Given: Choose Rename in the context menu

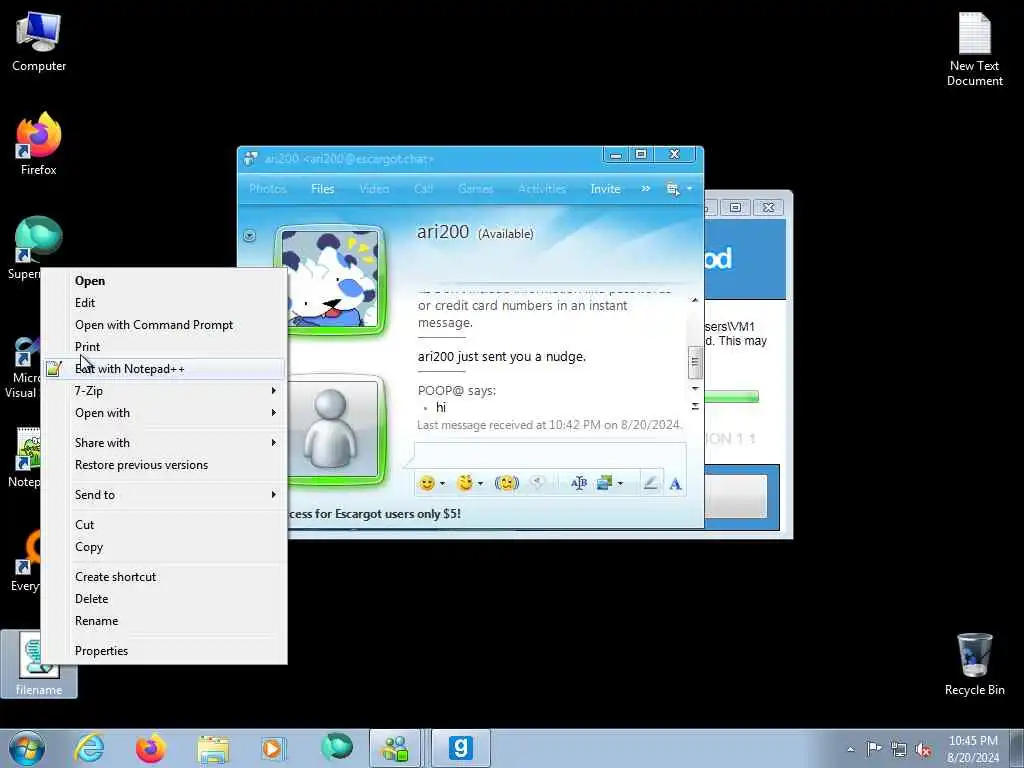Looking at the screenshot, I should click(163, 621).
